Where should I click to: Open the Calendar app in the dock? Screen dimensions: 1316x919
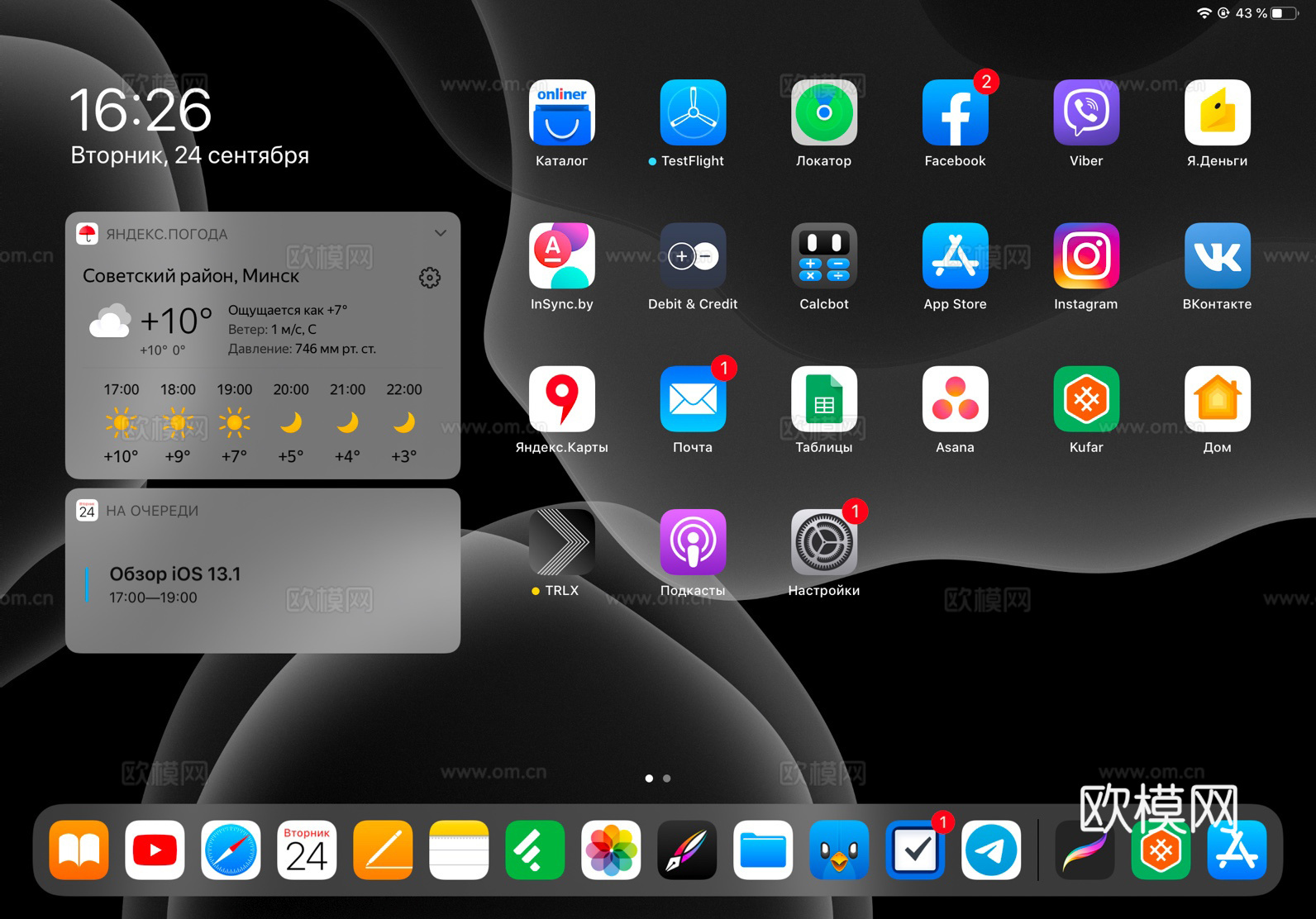pos(307,850)
